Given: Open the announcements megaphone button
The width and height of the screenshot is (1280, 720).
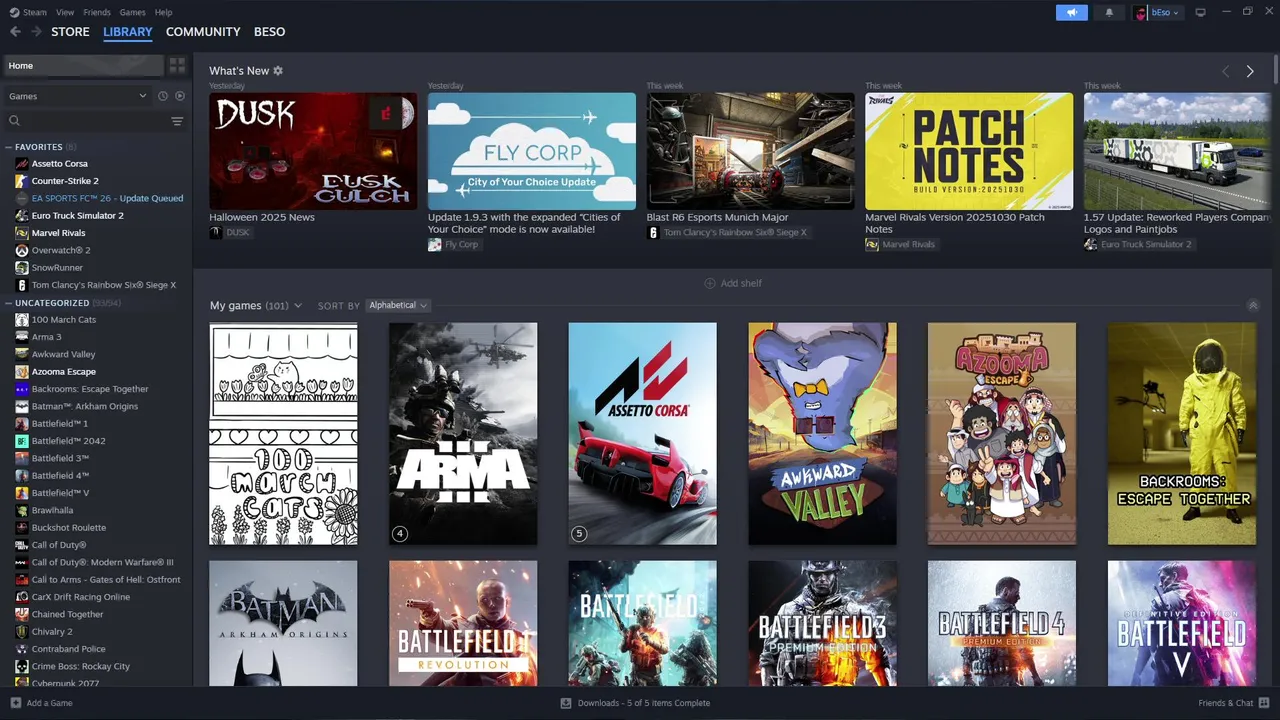Looking at the screenshot, I should pos(1072,12).
